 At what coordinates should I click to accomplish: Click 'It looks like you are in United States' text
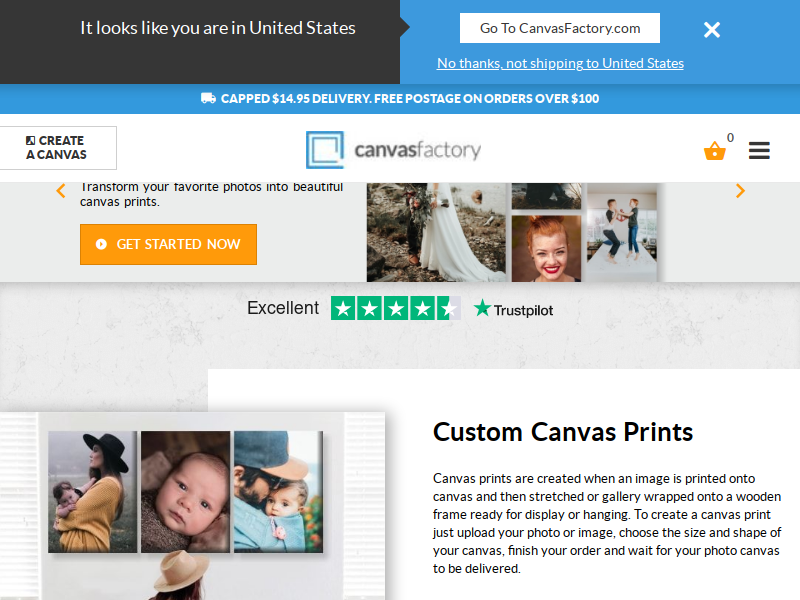click(x=218, y=28)
